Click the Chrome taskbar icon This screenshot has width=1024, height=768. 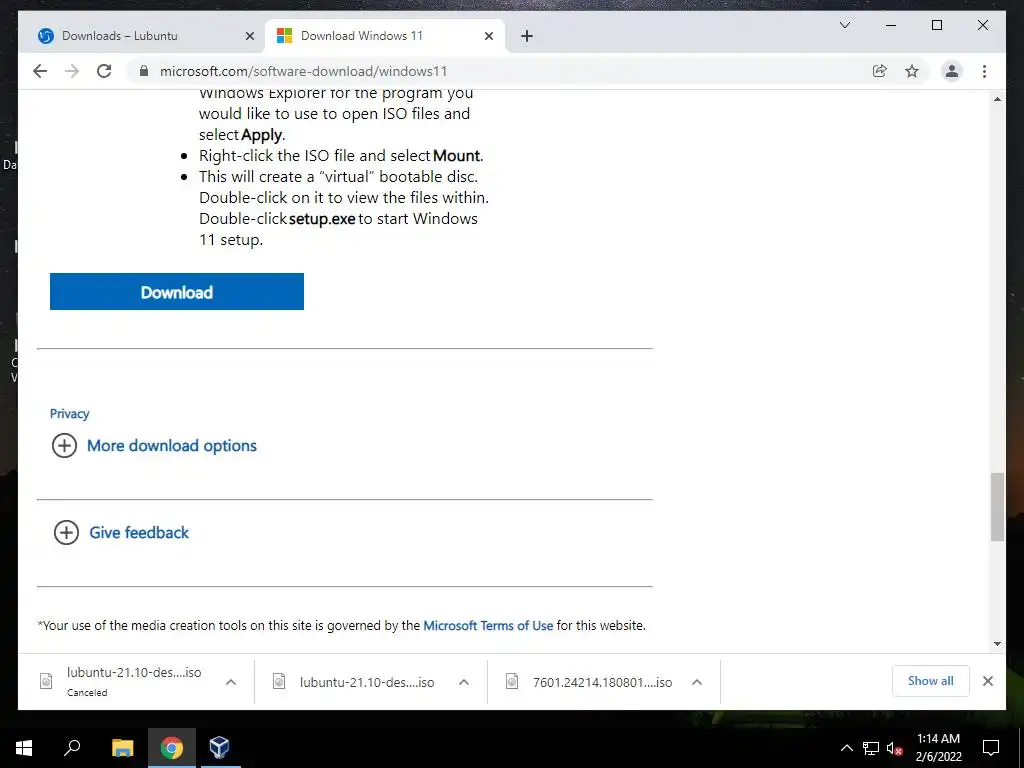[172, 748]
